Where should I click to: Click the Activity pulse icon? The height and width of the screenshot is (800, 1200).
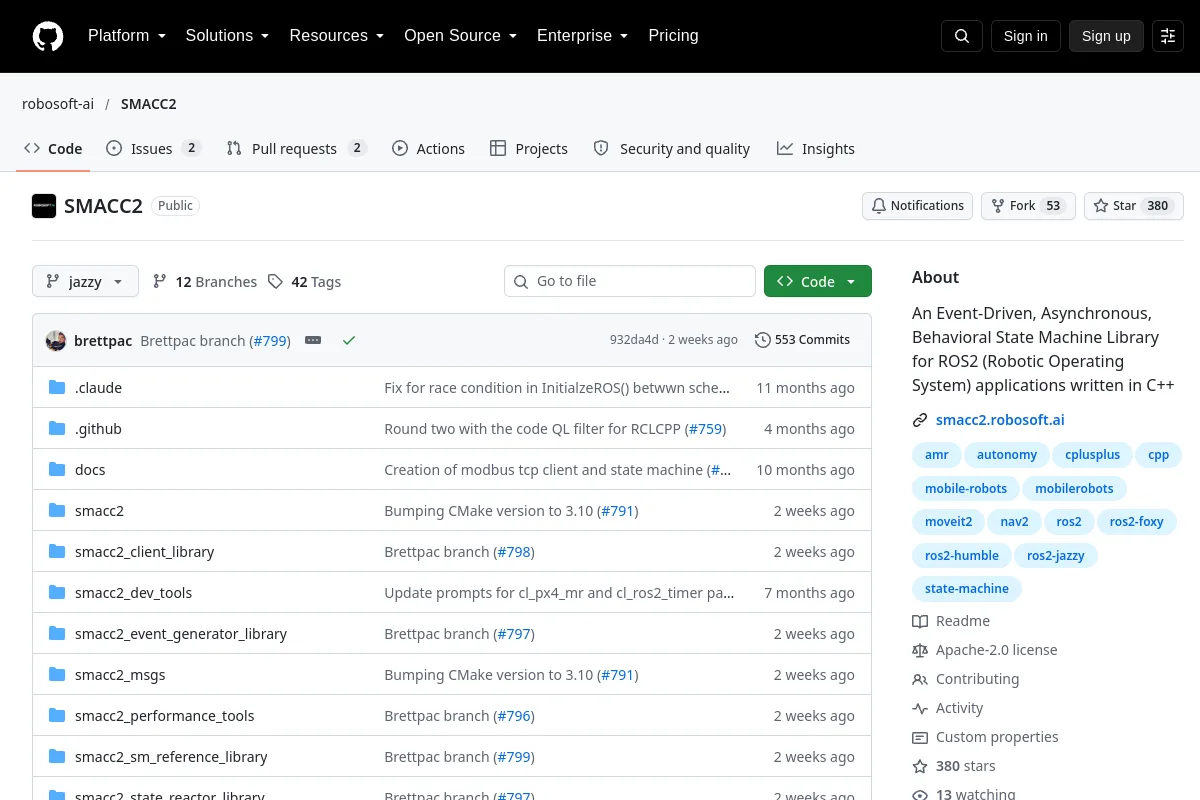coord(920,708)
